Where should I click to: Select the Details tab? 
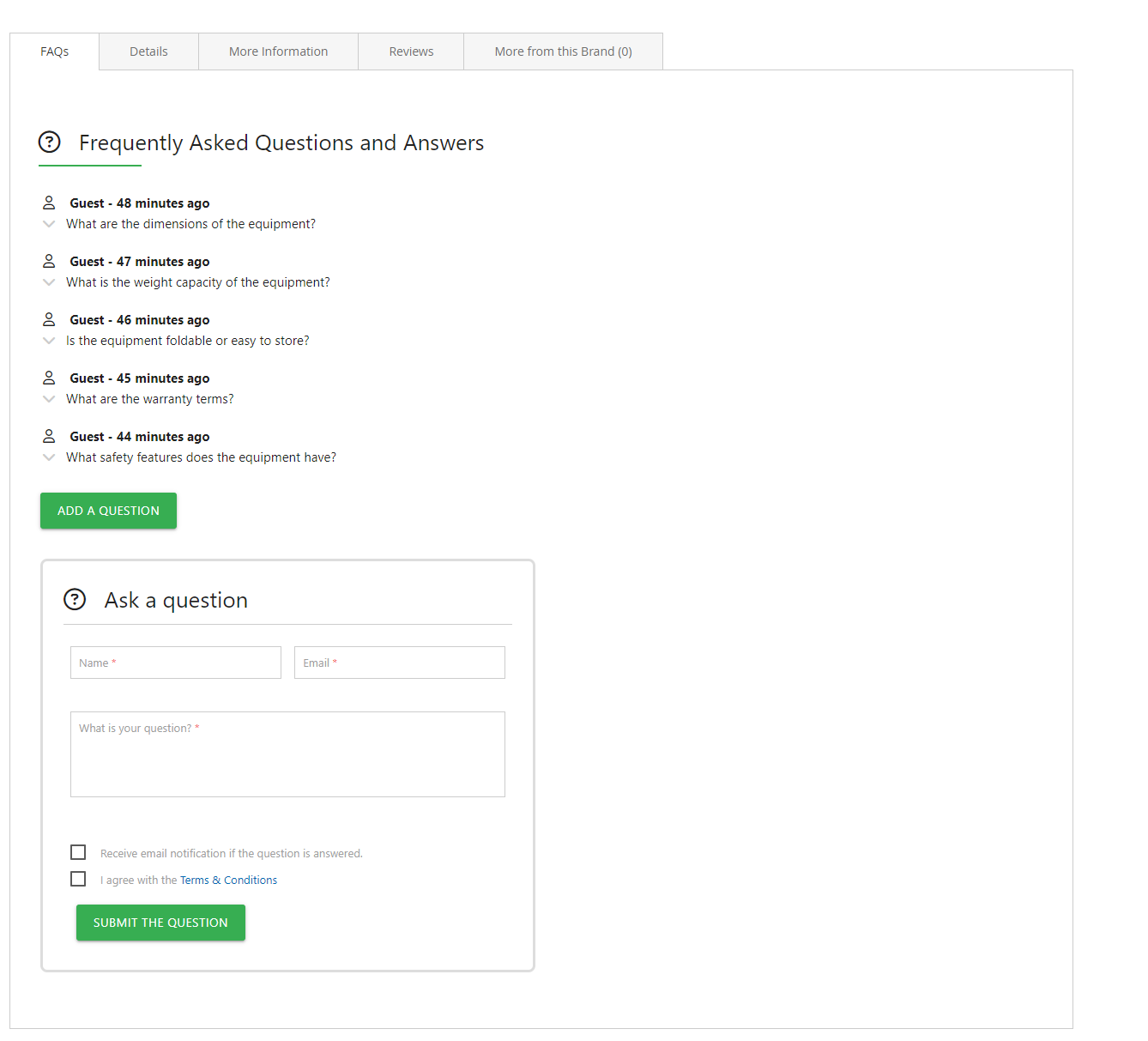148,51
